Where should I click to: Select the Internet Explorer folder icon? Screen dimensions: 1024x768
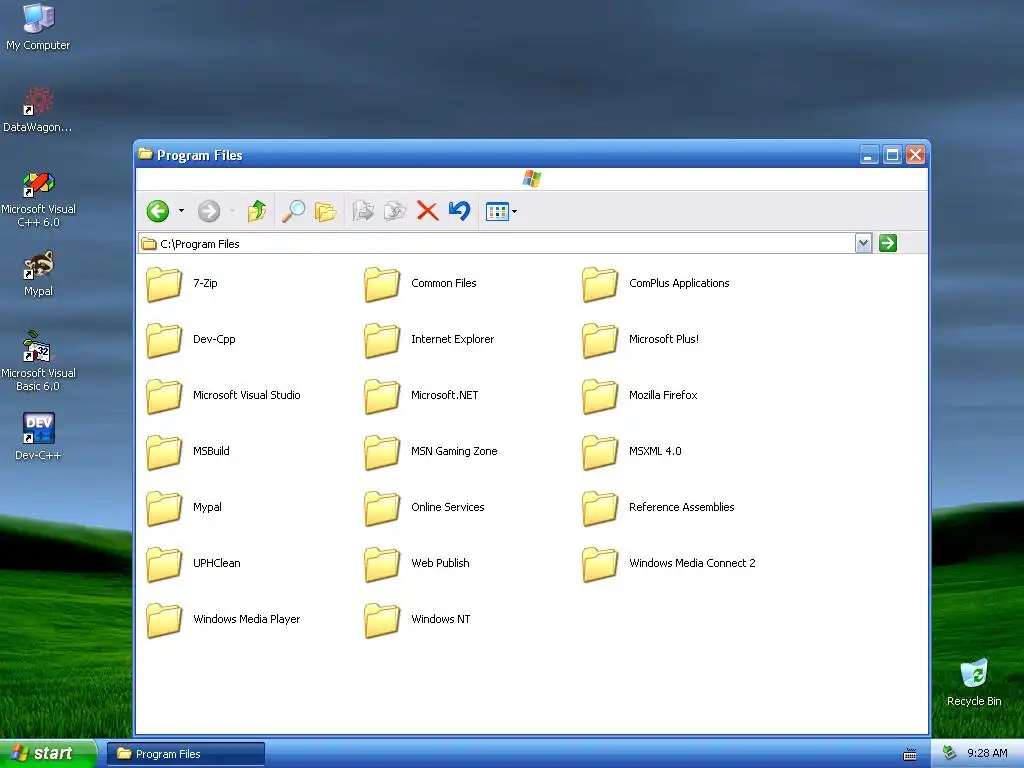coord(382,340)
